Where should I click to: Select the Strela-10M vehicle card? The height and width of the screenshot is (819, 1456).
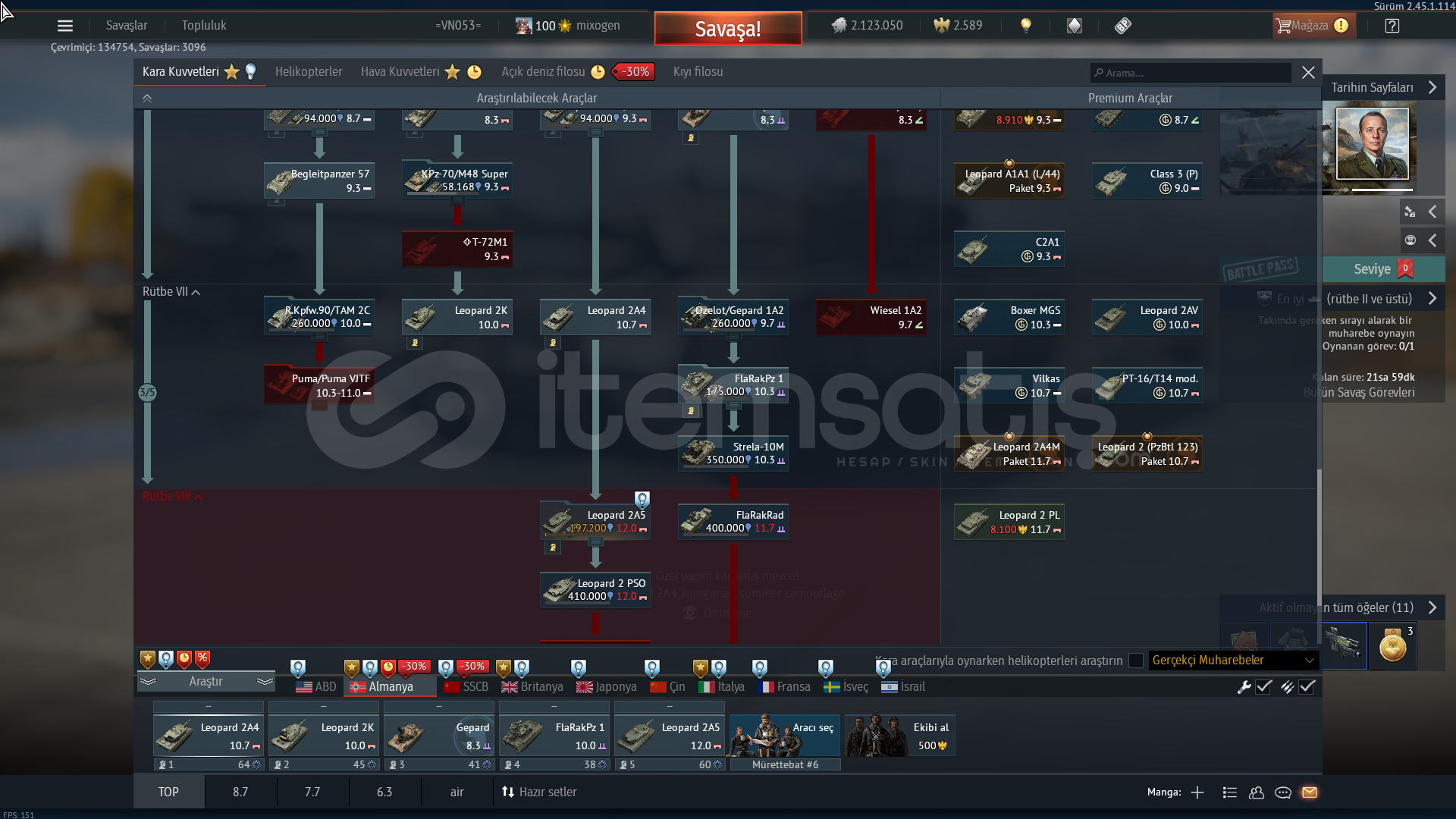click(733, 453)
